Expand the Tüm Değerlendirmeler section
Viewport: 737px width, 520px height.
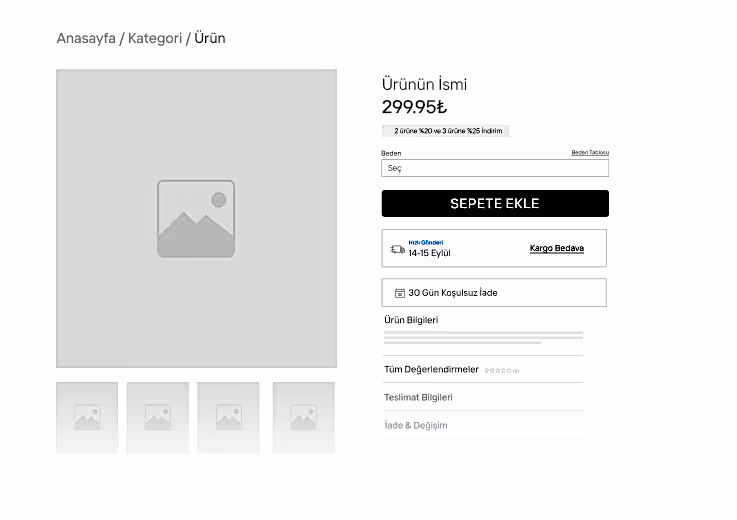431,370
